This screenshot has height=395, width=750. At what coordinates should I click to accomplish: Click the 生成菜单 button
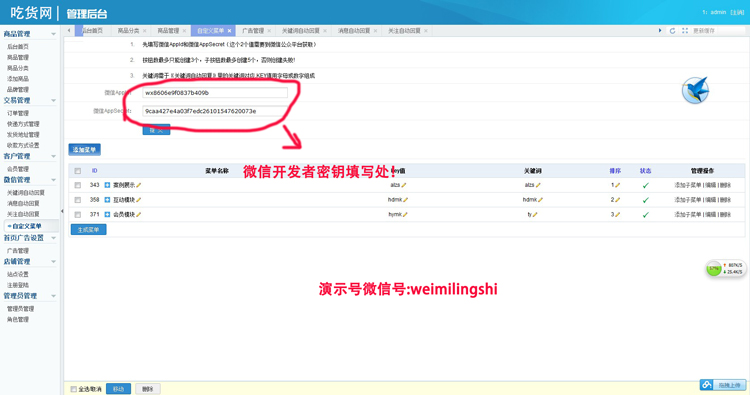click(88, 230)
